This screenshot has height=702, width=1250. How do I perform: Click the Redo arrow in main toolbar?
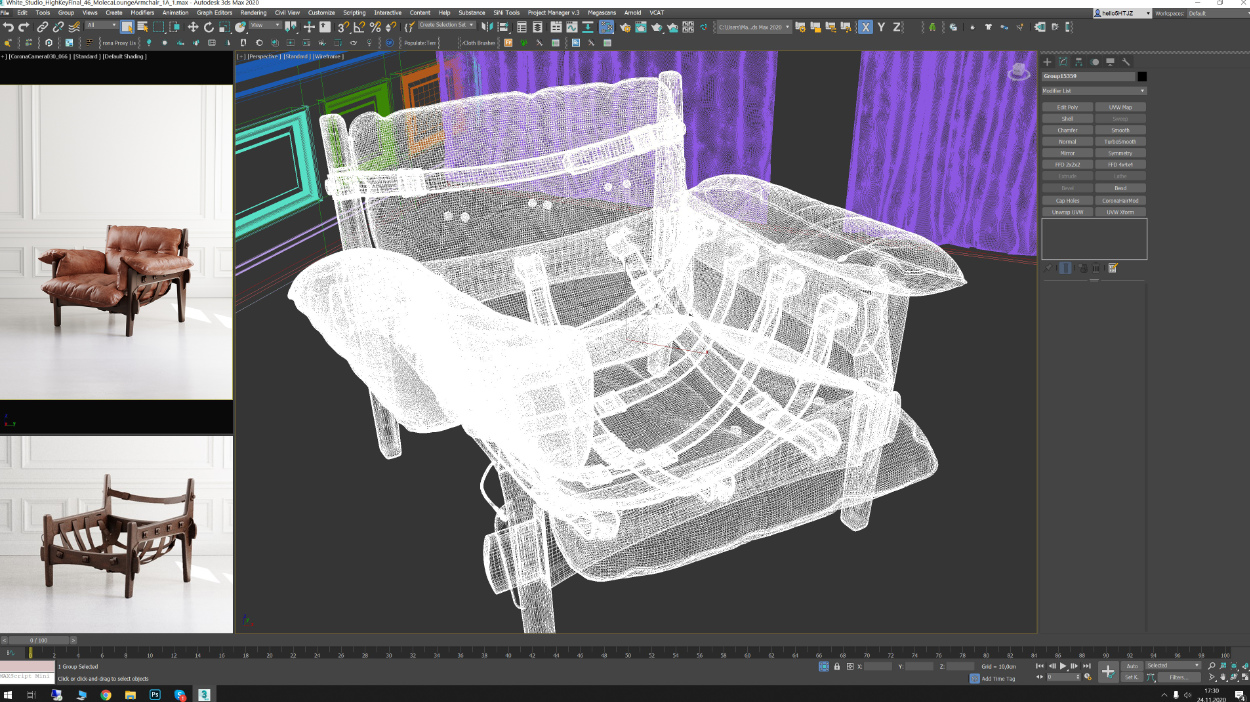tap(23, 27)
